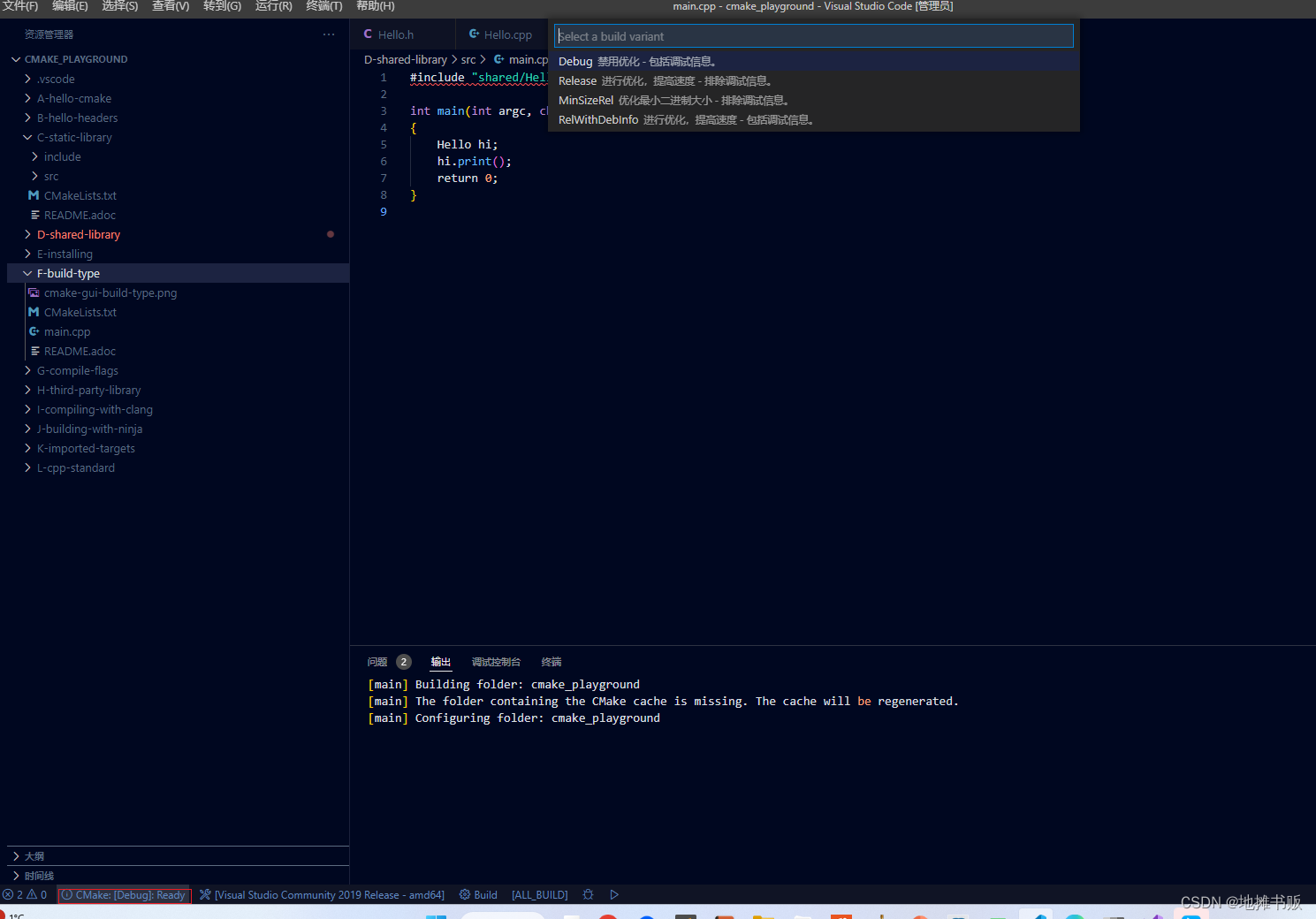The height and width of the screenshot is (919, 1316).
Task: Open the 运行(R) menu
Action: coord(273,7)
